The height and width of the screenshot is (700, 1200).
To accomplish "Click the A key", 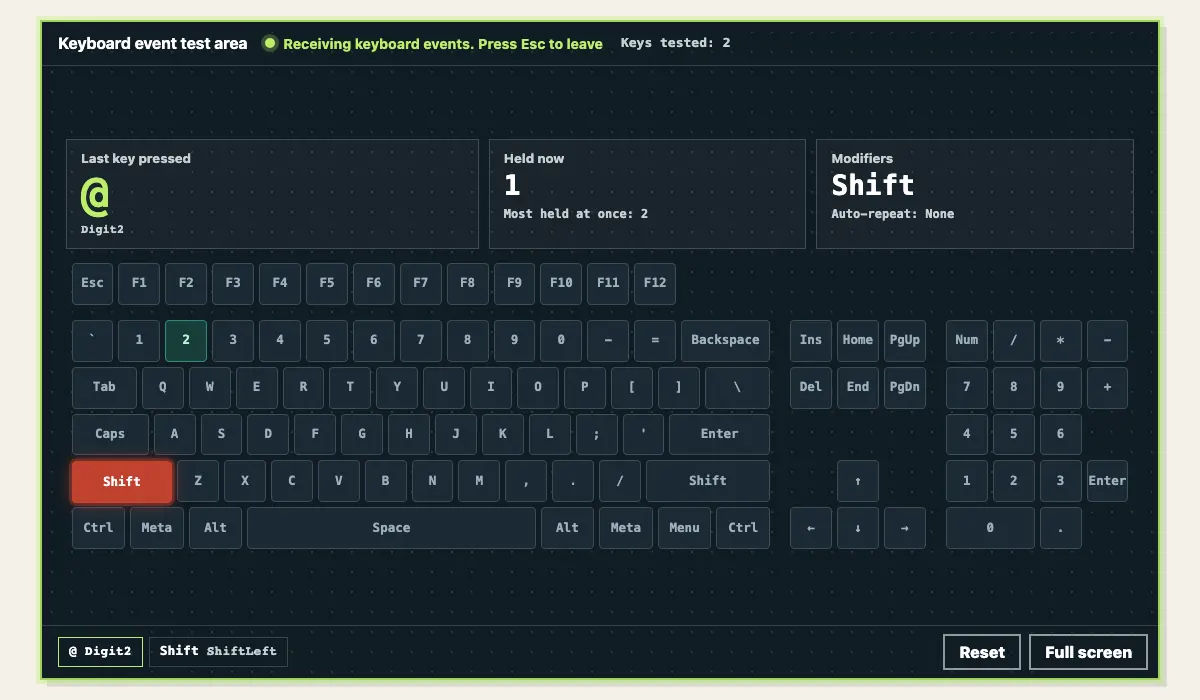I will 175,434.
